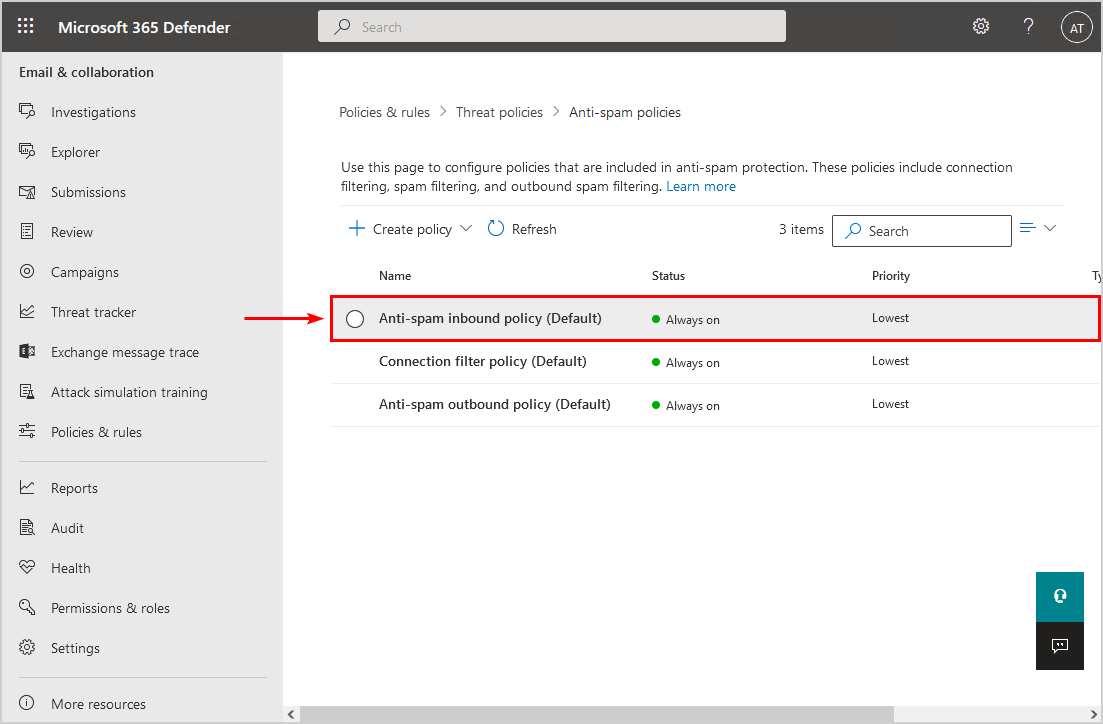Open the list view options dropdown
This screenshot has height=724, width=1103.
1038,228
